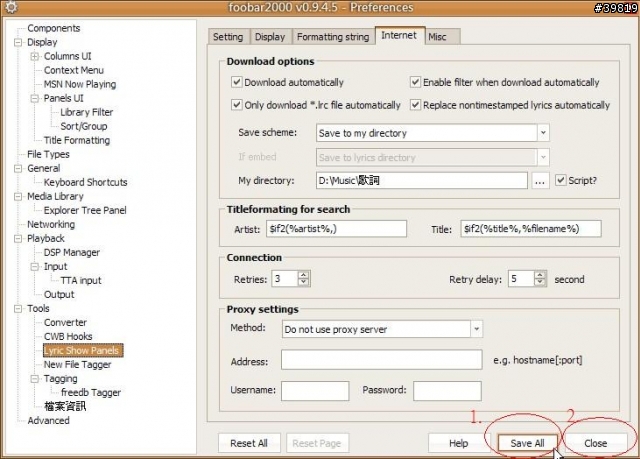Toggle Download automatically checkbox

(236, 82)
